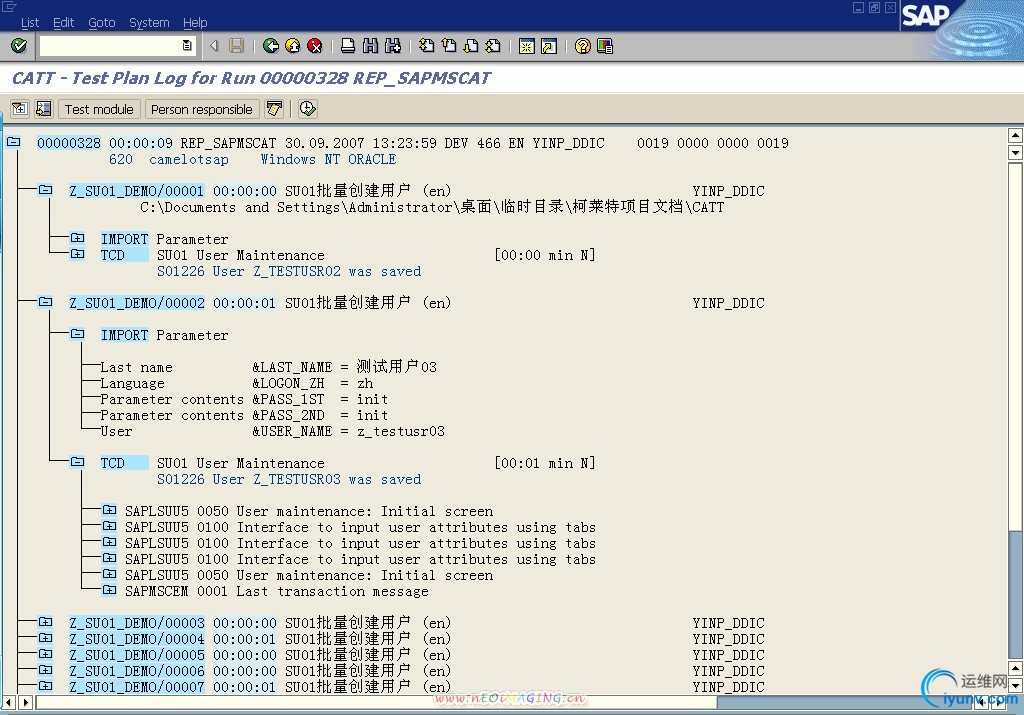The image size is (1024, 715).
Task: Click the note icon after Person responsible
Action: click(274, 109)
